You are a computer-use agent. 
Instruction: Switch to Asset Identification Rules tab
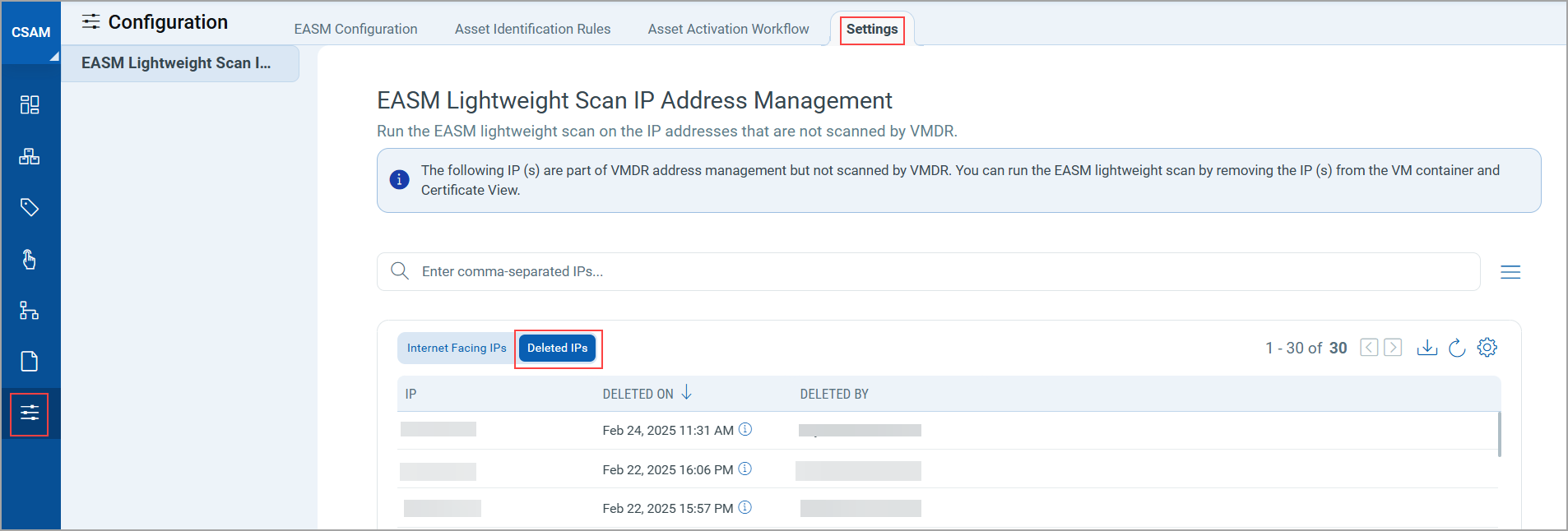click(x=532, y=29)
